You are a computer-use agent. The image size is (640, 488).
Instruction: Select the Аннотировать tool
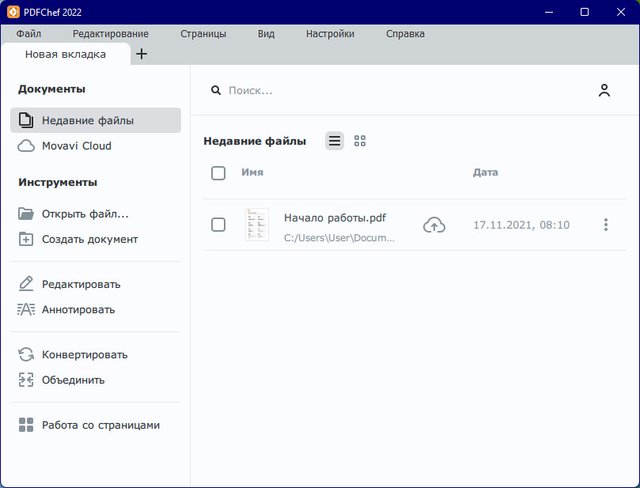click(78, 310)
